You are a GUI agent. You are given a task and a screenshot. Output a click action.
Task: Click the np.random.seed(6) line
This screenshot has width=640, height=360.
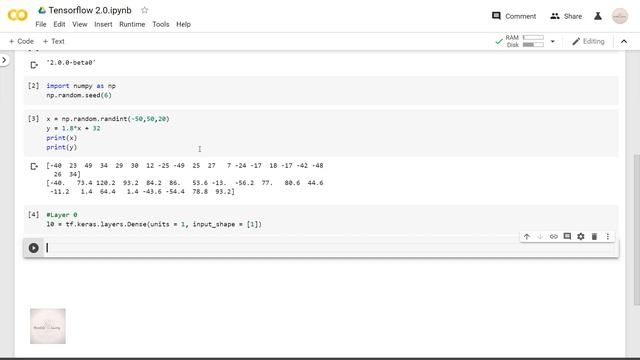79,95
